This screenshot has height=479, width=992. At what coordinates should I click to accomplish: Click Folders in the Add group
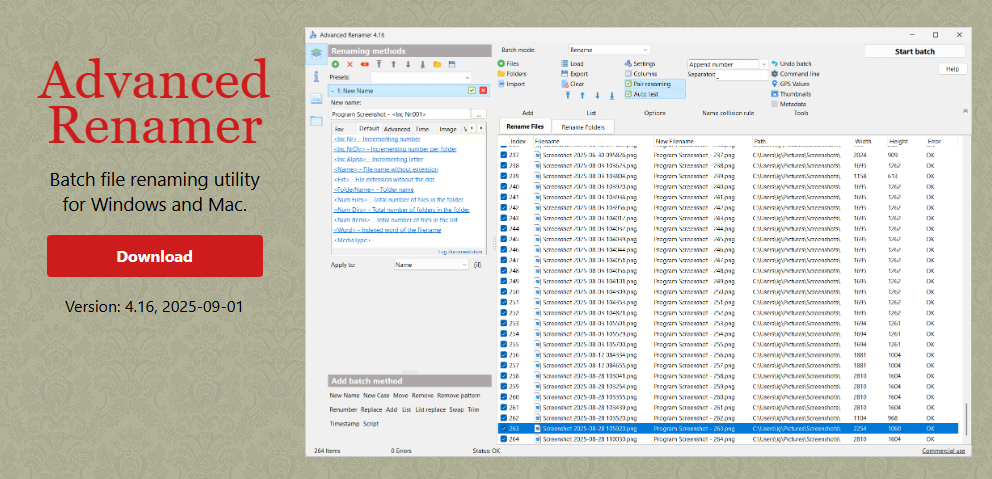coord(512,74)
